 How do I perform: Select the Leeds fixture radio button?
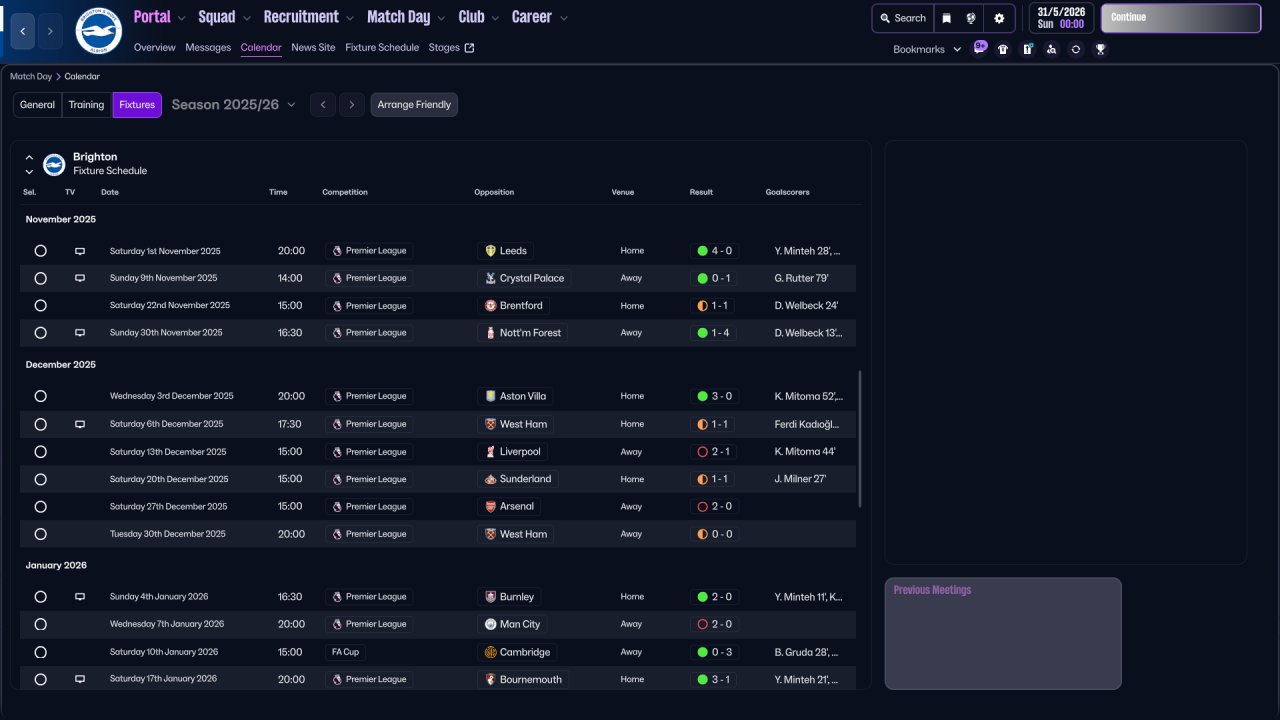pos(40,251)
